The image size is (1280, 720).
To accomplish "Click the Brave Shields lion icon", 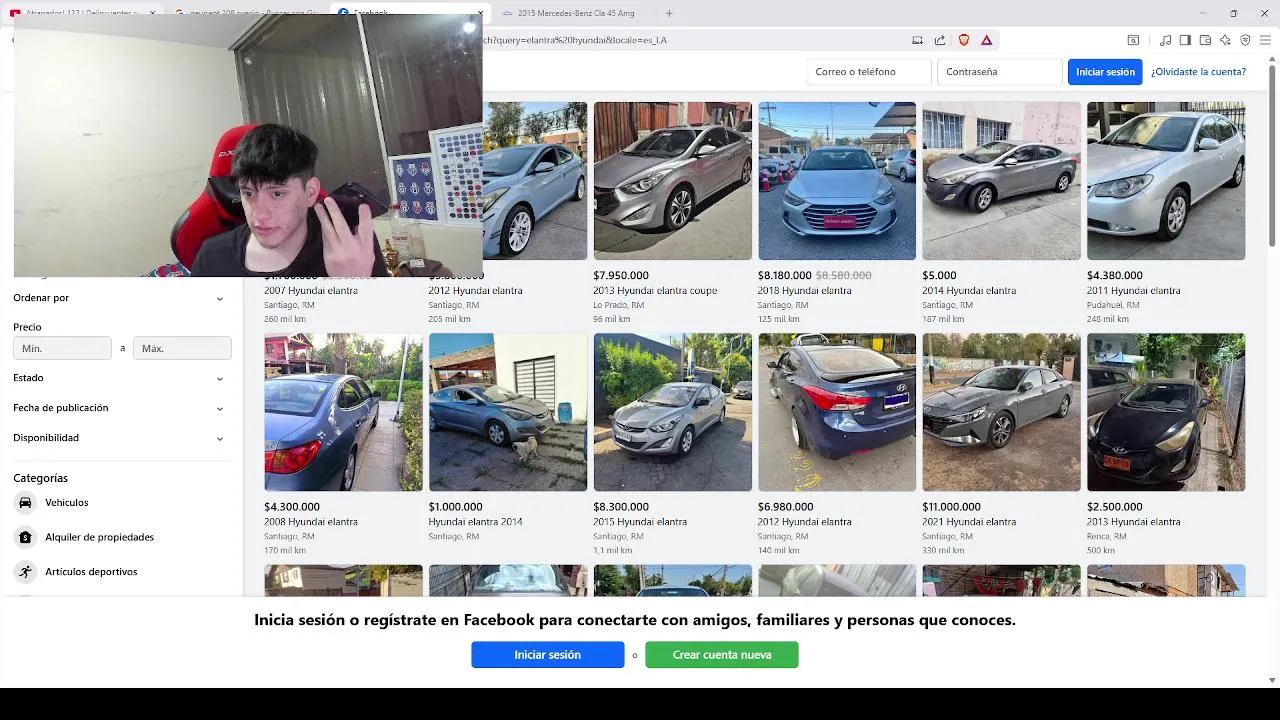I will tap(964, 40).
